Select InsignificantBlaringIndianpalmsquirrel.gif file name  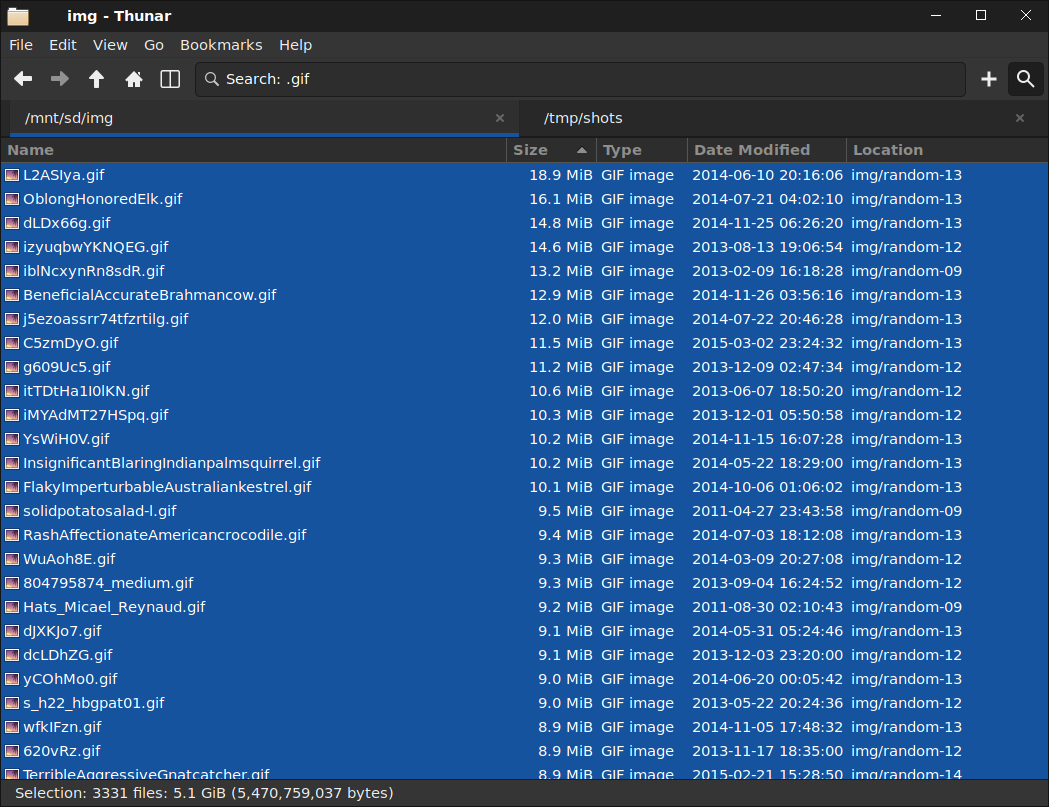click(x=172, y=463)
